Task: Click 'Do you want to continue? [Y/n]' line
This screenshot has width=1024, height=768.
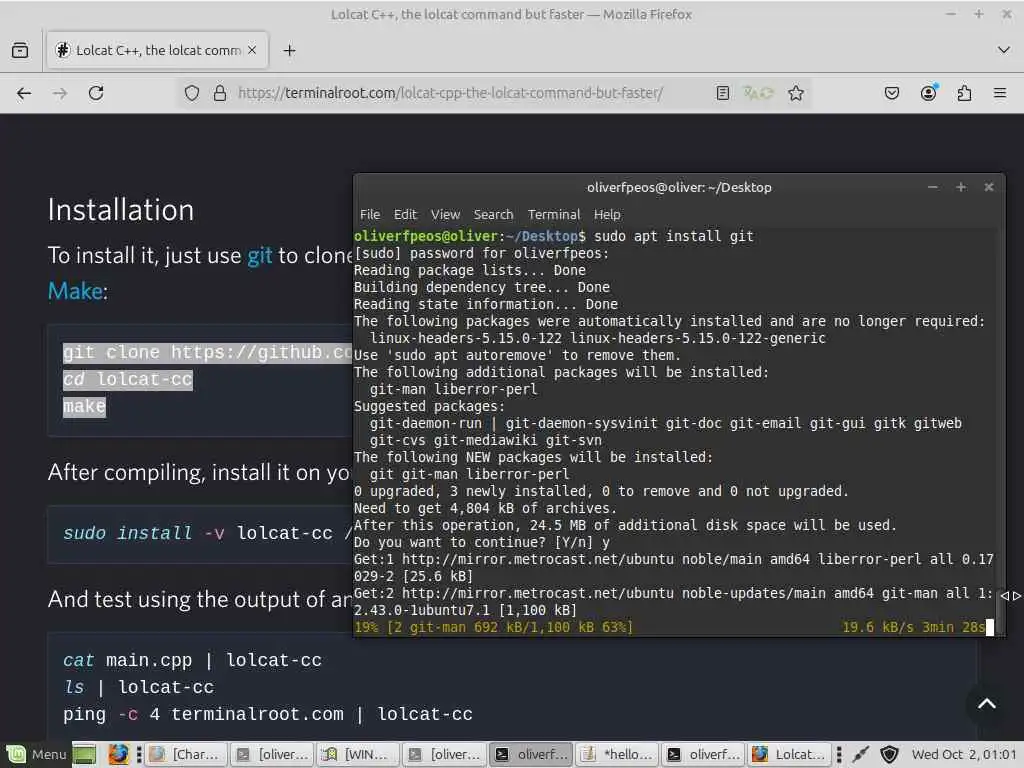Action: 482,542
